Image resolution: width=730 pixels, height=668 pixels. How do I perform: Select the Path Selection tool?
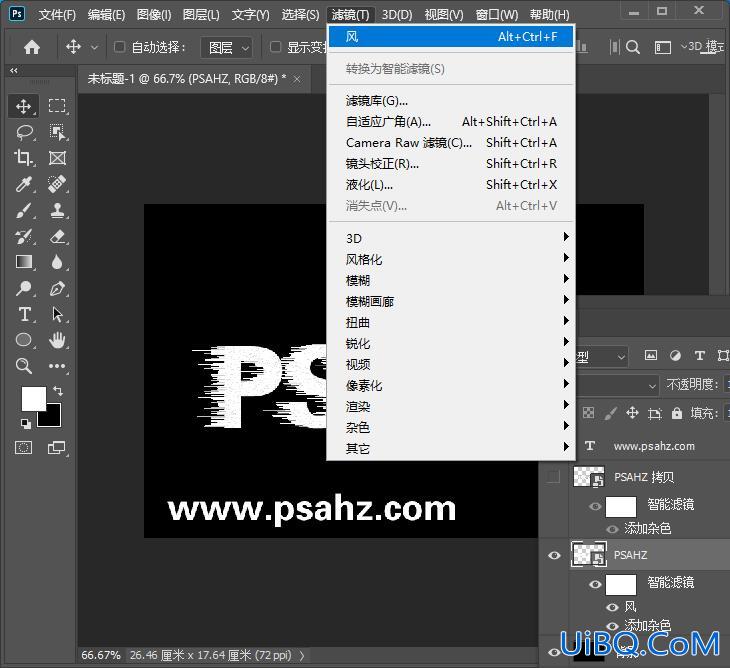tap(57, 314)
